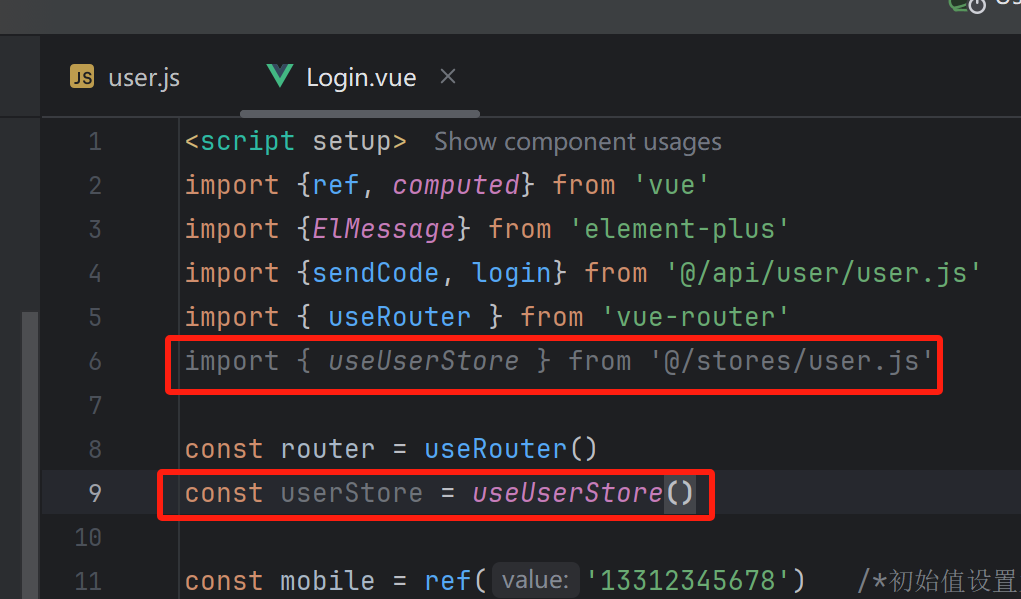Switch to the user.js tab

pyautogui.click(x=124, y=77)
